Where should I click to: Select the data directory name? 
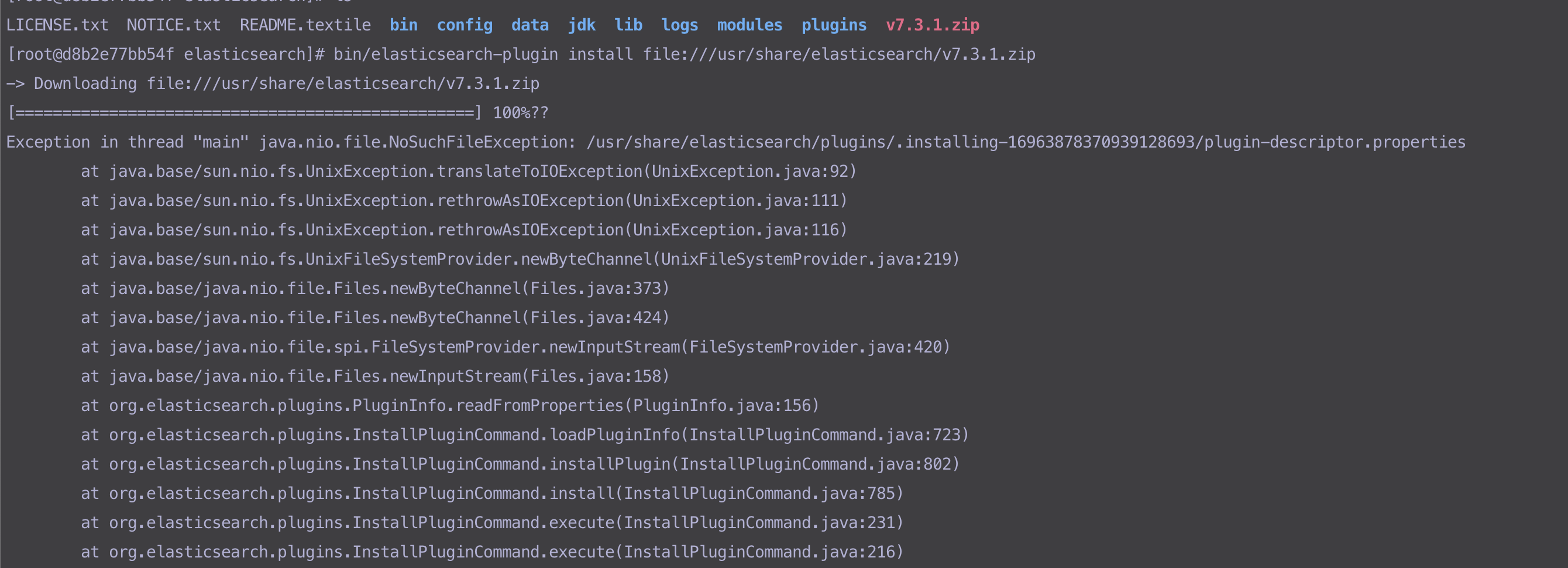(x=529, y=25)
